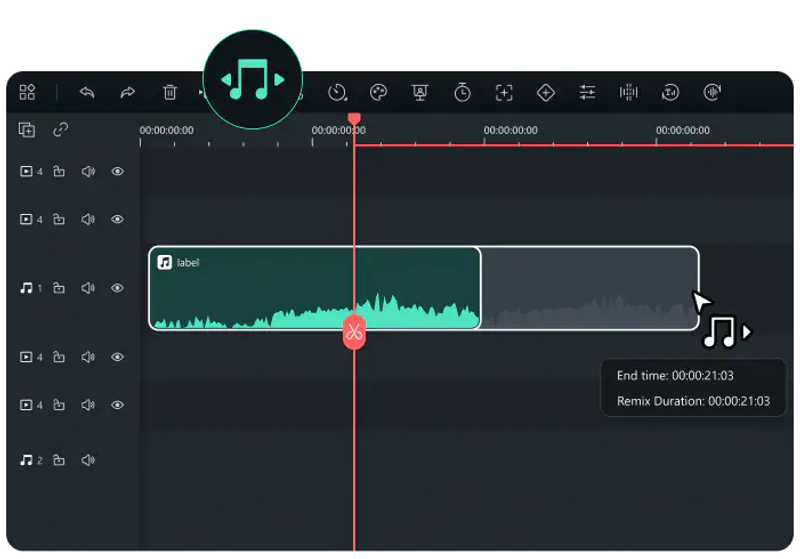This screenshot has height=559, width=800.
Task: Toggle the auto-link chain icon
Action: pyautogui.click(x=60, y=130)
